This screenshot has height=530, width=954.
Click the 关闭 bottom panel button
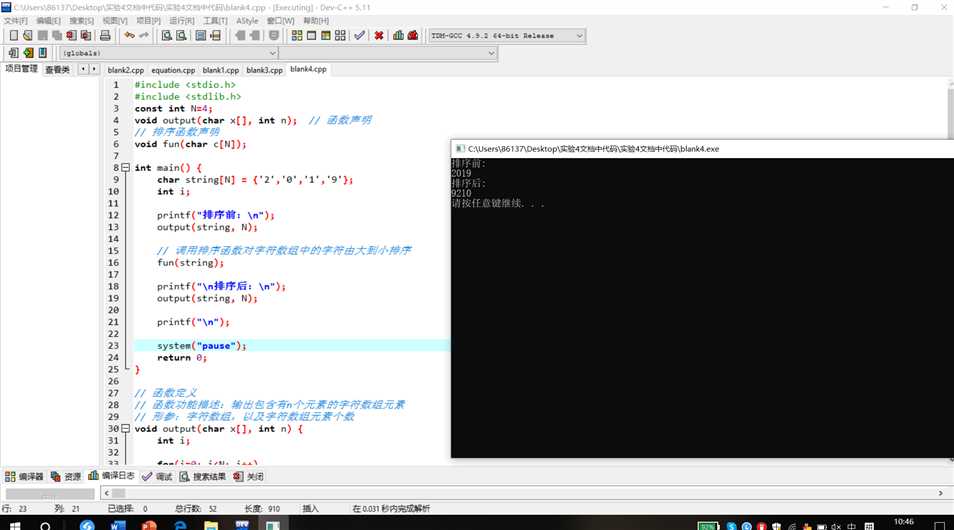tap(248, 476)
